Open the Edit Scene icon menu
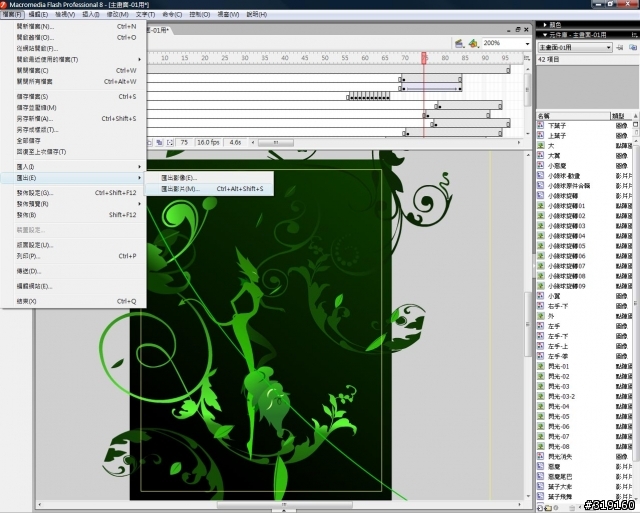Image resolution: width=640 pixels, height=513 pixels. (459, 43)
